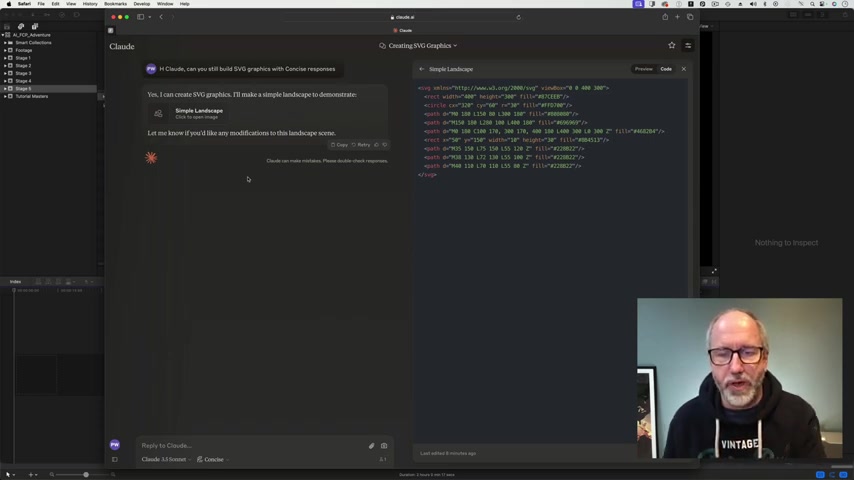This screenshot has height=480, width=854.
Task: Star the Creating SVG Graphics chat
Action: coord(672,46)
